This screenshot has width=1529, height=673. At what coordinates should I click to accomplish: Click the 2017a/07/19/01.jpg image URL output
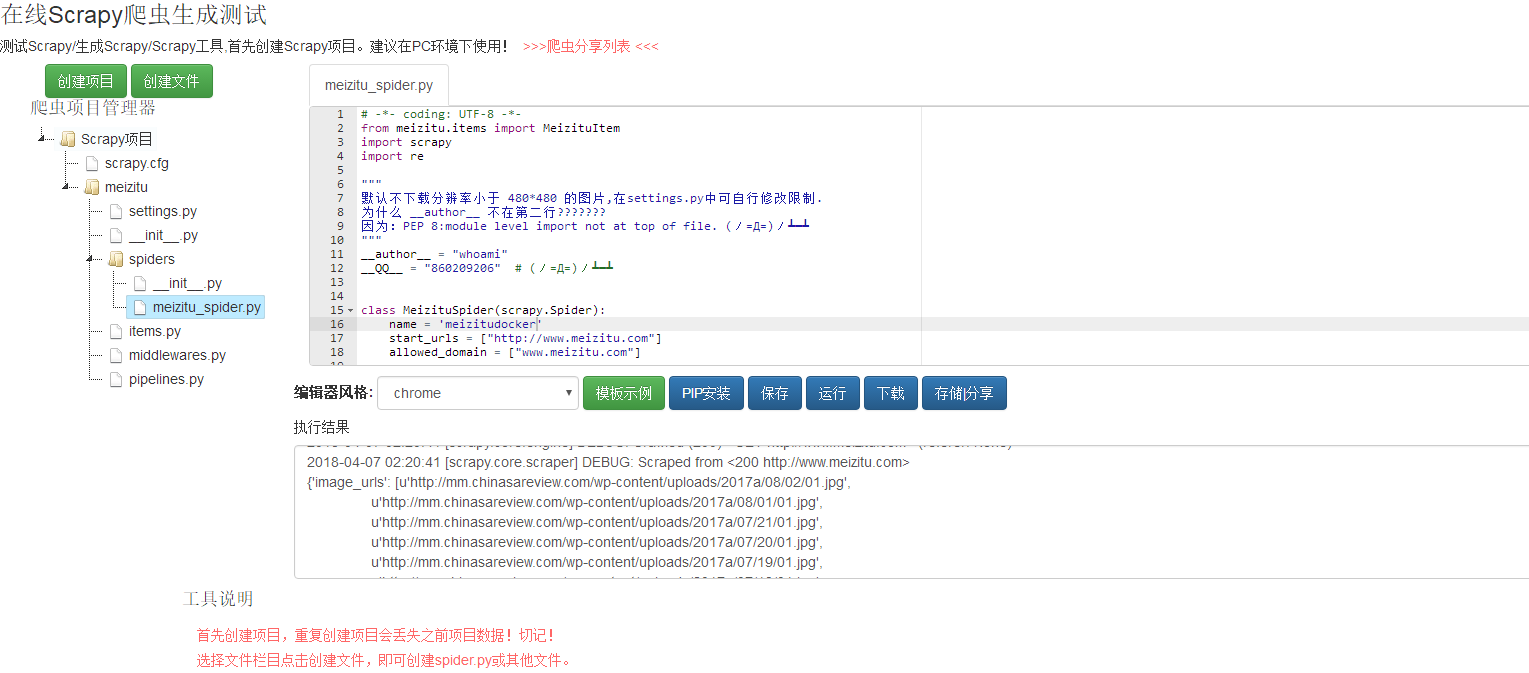point(596,562)
